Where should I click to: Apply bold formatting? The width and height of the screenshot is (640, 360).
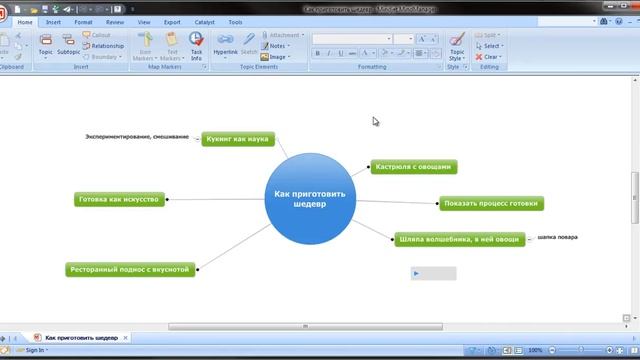(x=318, y=53)
